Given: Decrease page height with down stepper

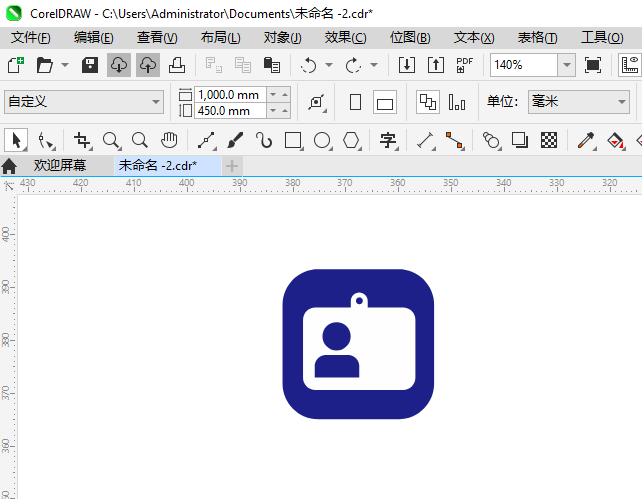Looking at the screenshot, I should click(273, 111).
